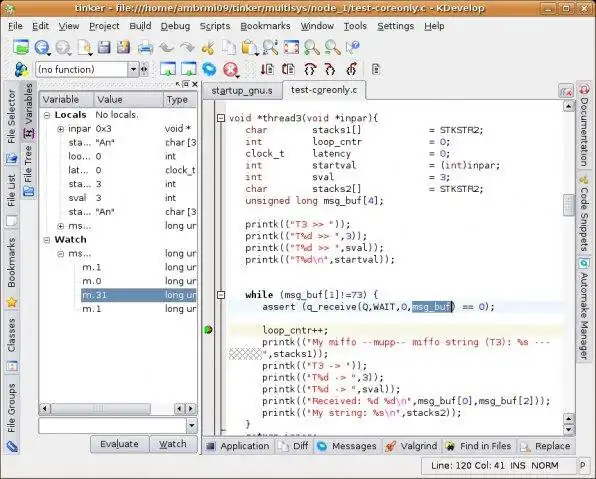
Task: Open the Find in Files tab
Action: tap(479, 446)
